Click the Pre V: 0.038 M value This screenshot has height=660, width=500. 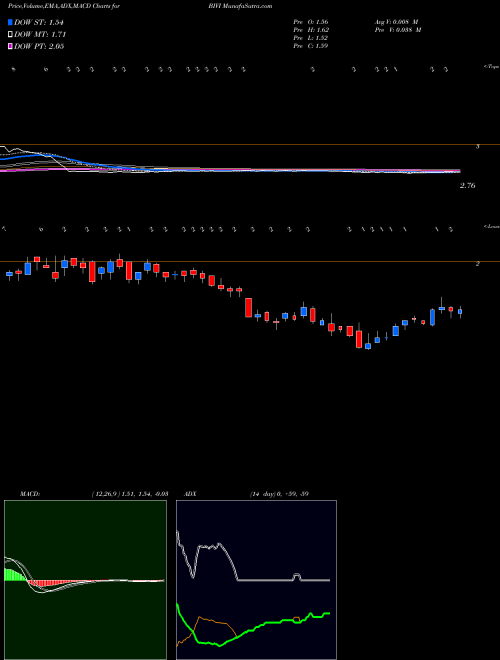point(397,30)
